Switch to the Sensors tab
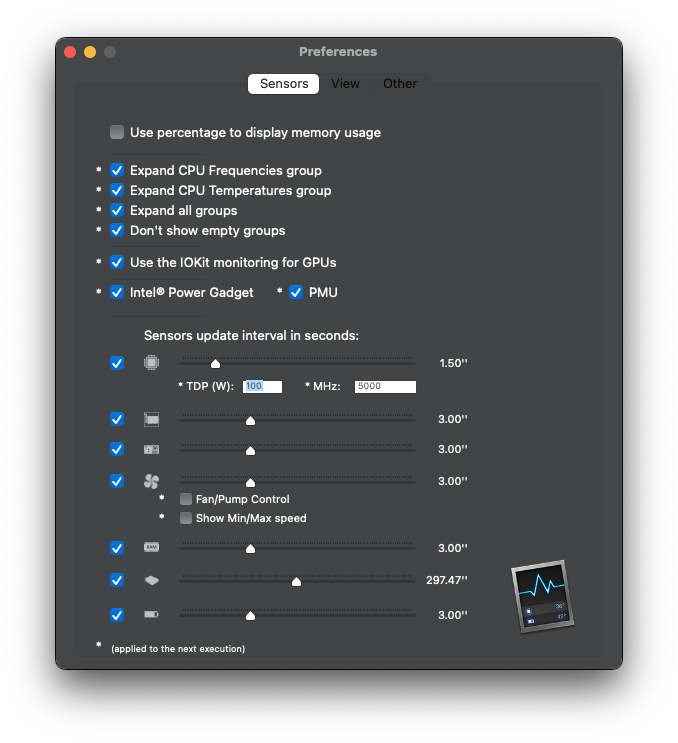The height and width of the screenshot is (743, 678). [x=283, y=84]
